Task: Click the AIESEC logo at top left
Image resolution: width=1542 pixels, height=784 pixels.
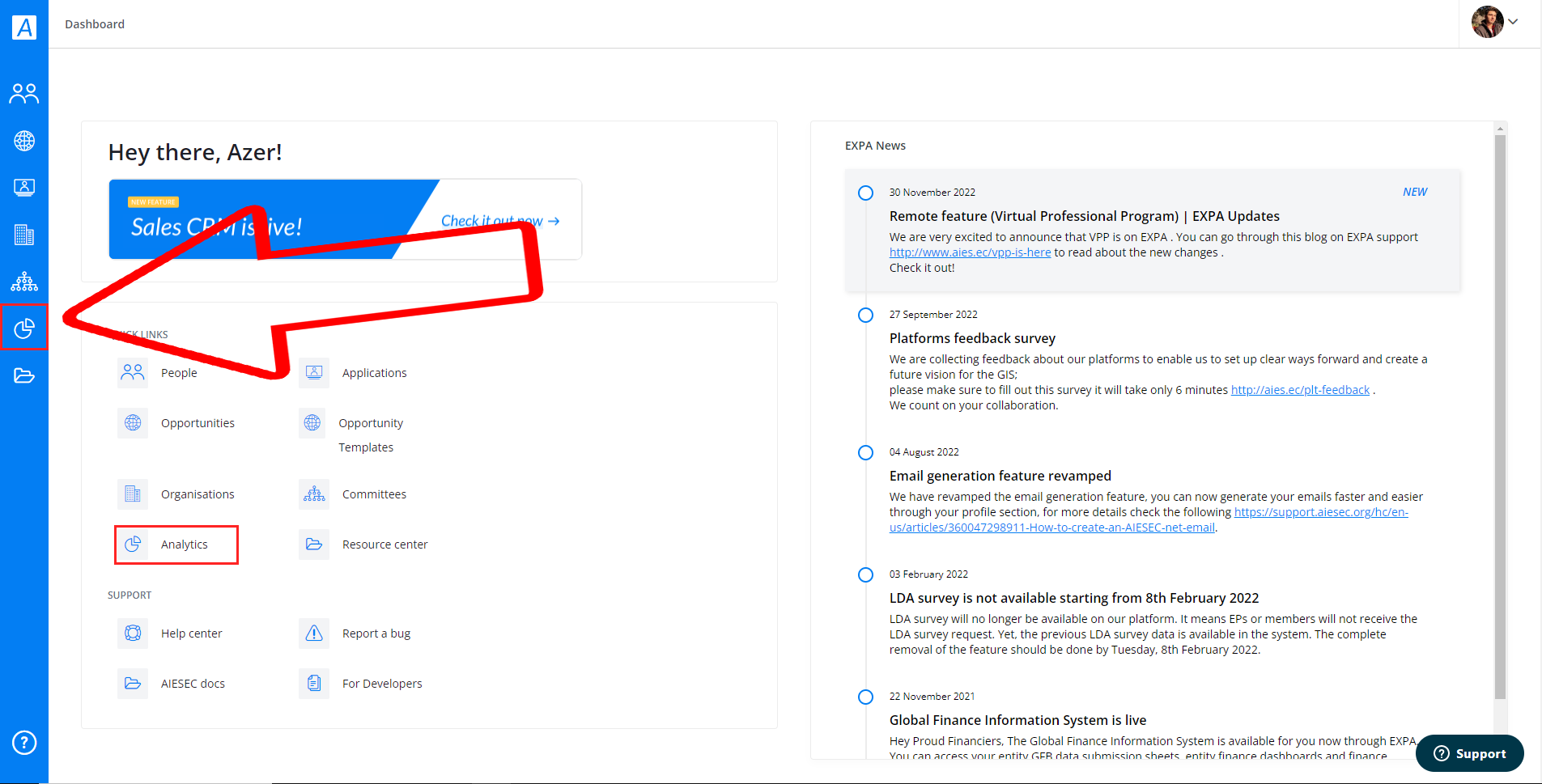Action: [24, 28]
